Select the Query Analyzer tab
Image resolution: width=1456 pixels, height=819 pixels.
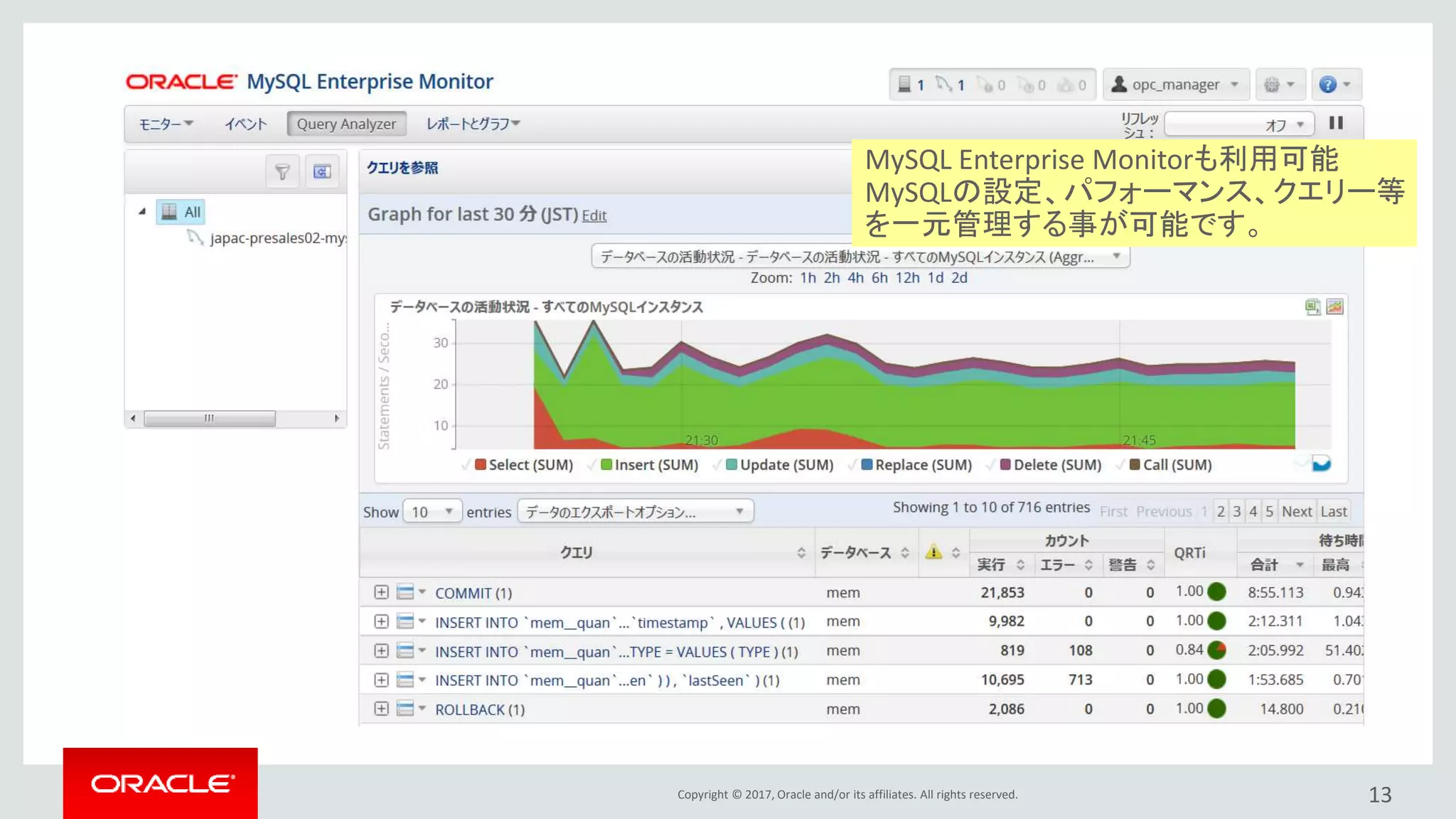[346, 124]
